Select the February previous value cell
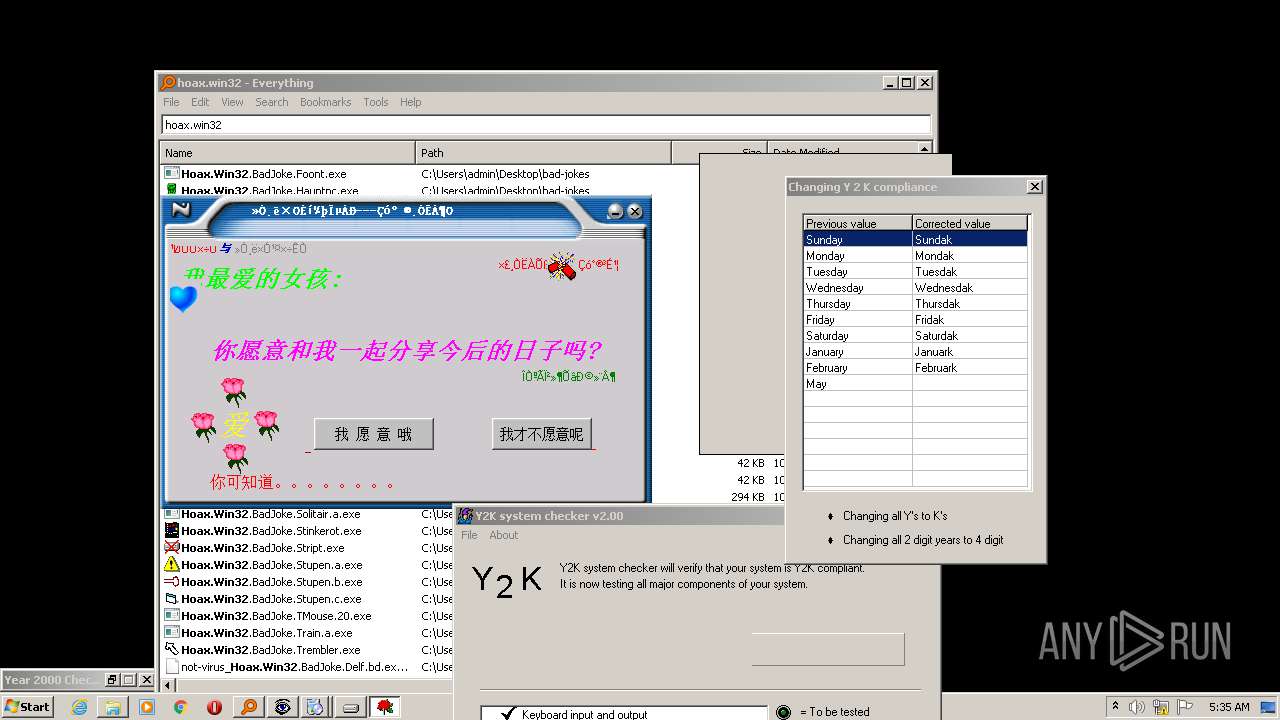 coord(858,367)
